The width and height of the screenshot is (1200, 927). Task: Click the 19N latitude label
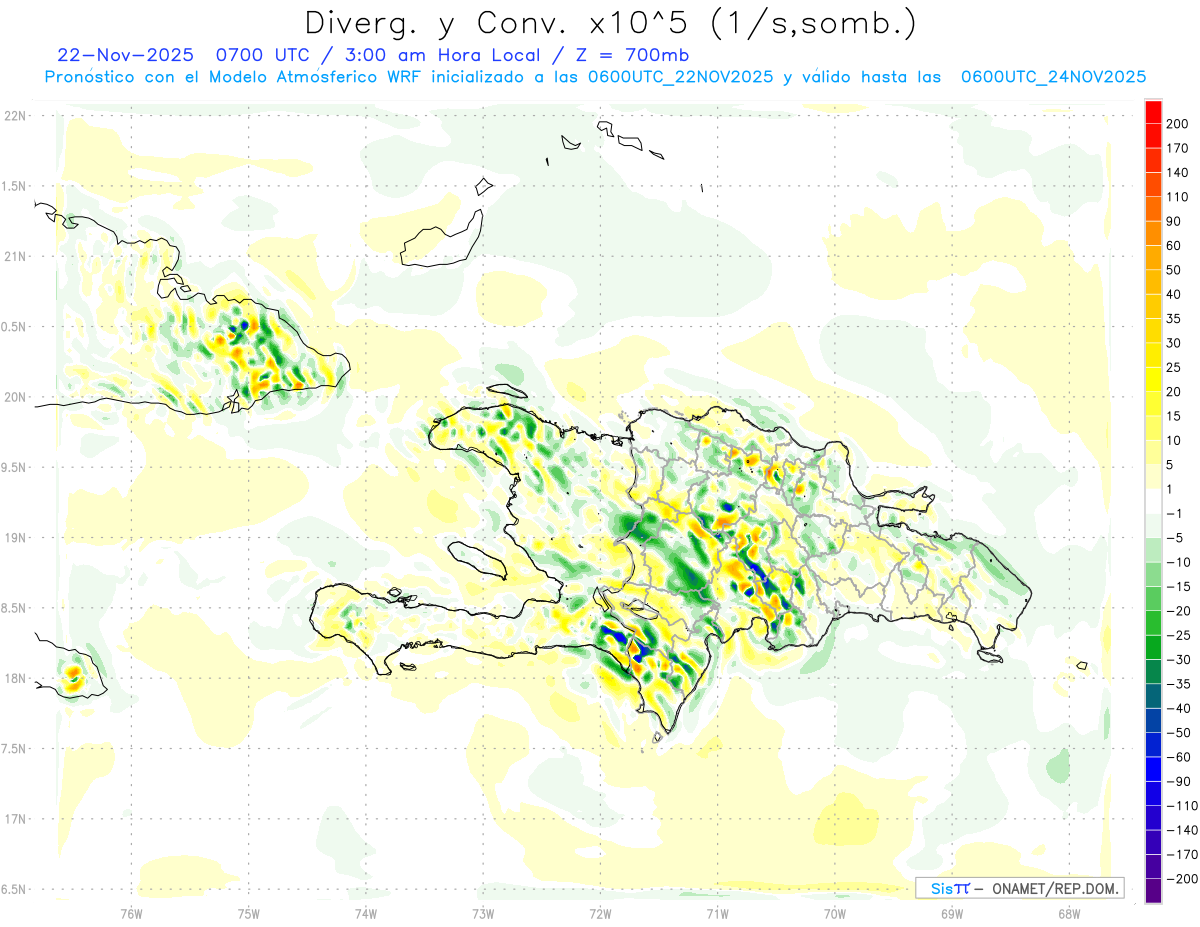(14, 538)
